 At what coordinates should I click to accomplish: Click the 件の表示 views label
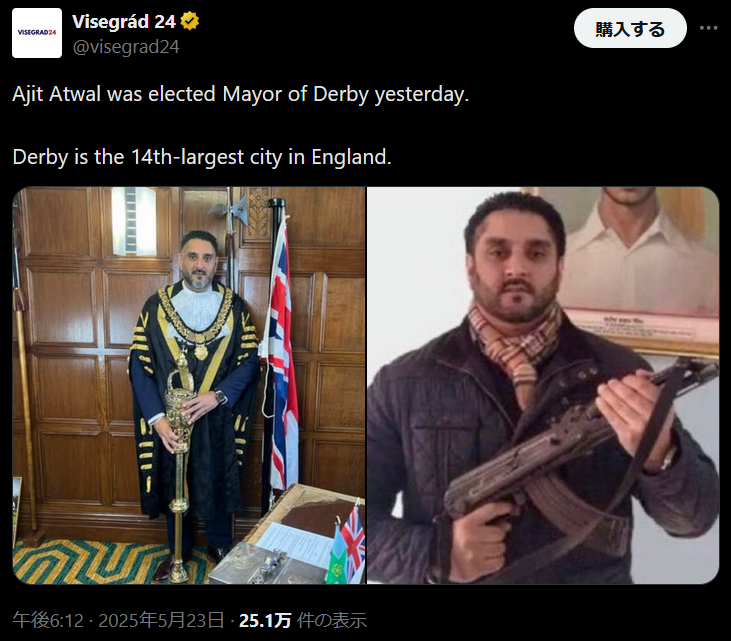point(331,620)
